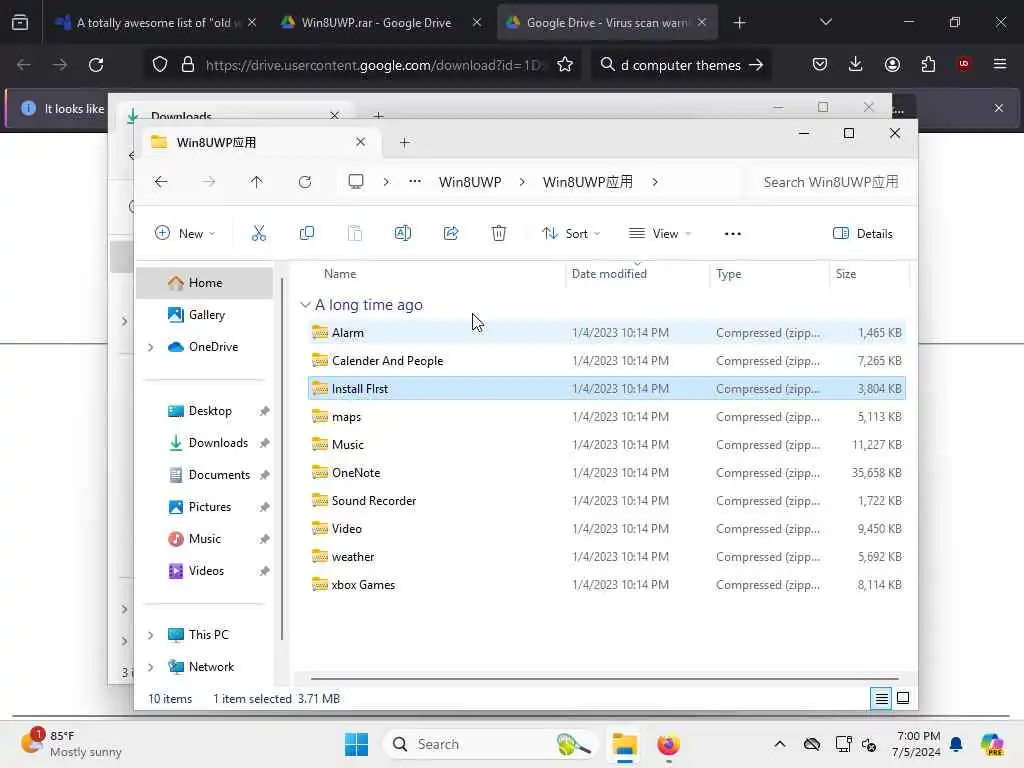Toggle the Details pane button
The image size is (1024, 768).
click(863, 234)
